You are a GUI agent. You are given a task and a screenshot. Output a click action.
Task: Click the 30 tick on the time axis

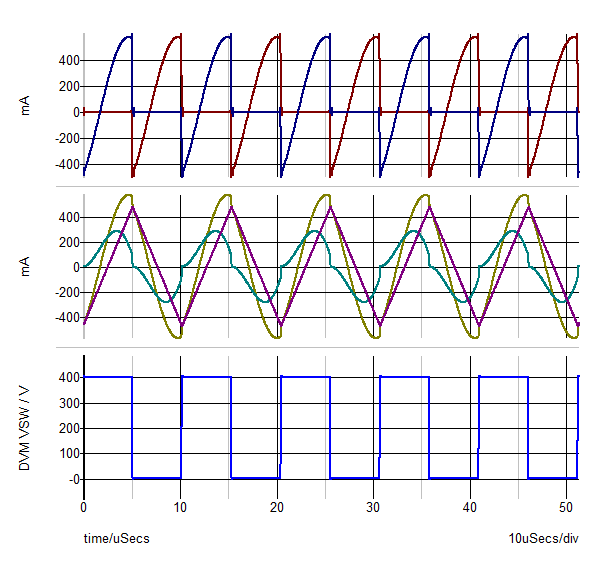[374, 508]
